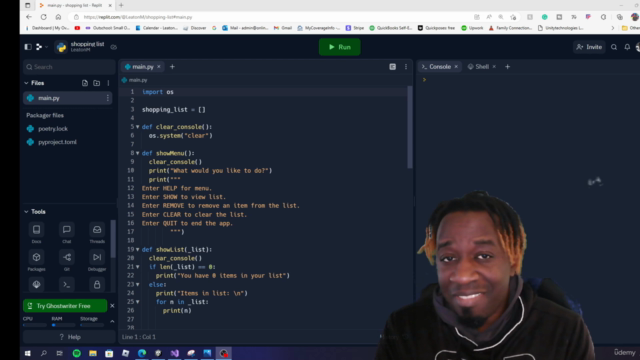Image resolution: width=640 pixels, height=360 pixels.
Task: Click the CPU usage bar
Action: (35, 325)
